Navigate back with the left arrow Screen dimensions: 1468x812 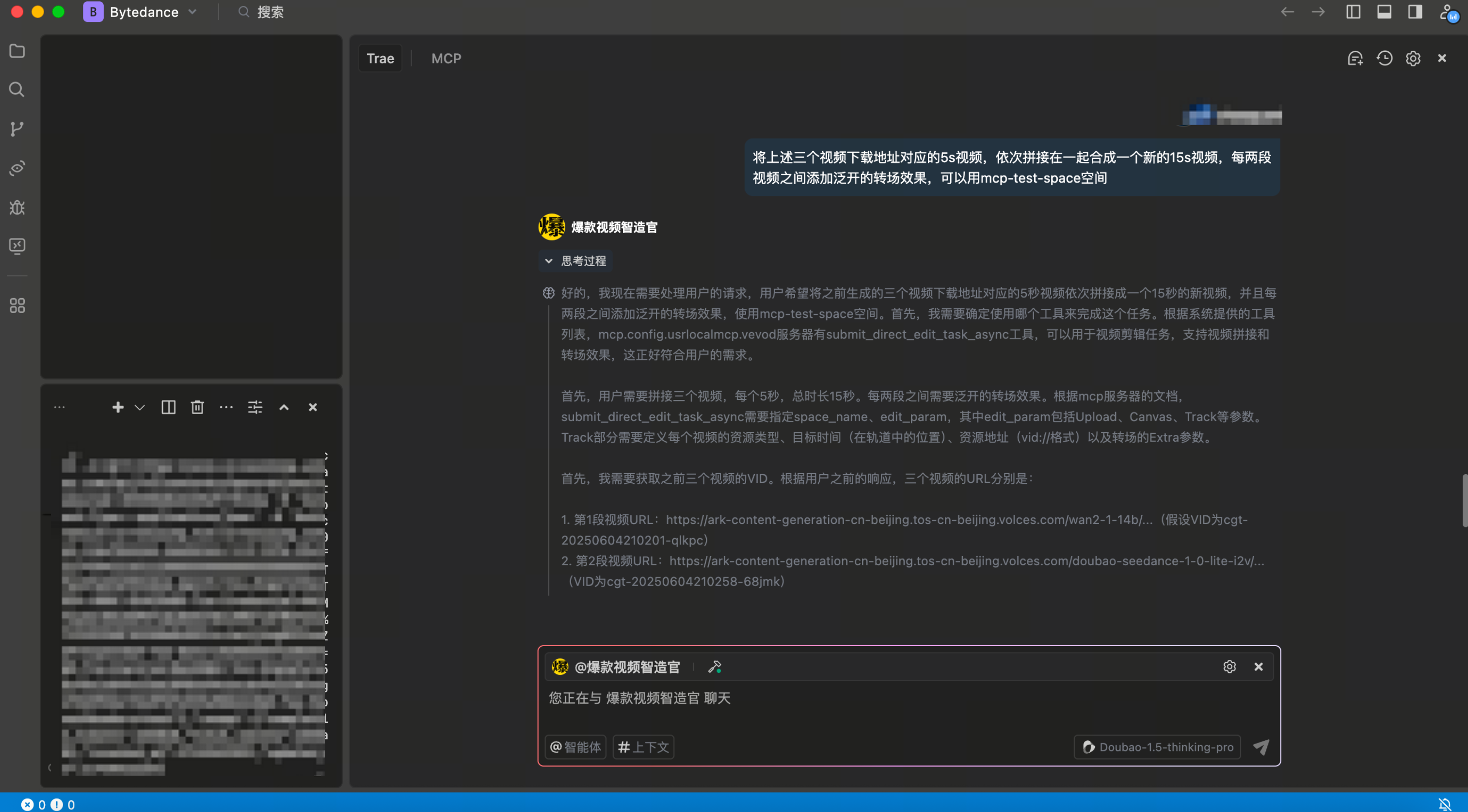[1288, 12]
